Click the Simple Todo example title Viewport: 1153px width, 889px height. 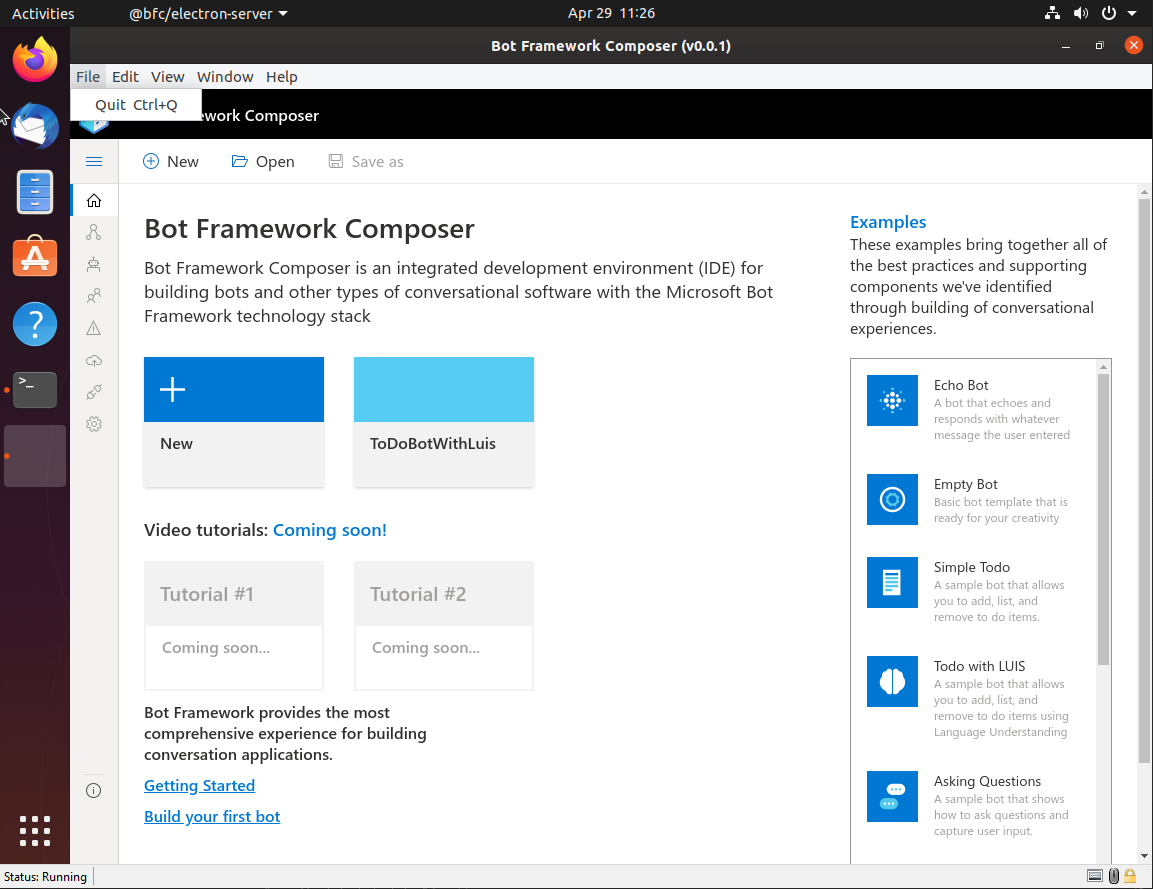pyautogui.click(x=972, y=568)
